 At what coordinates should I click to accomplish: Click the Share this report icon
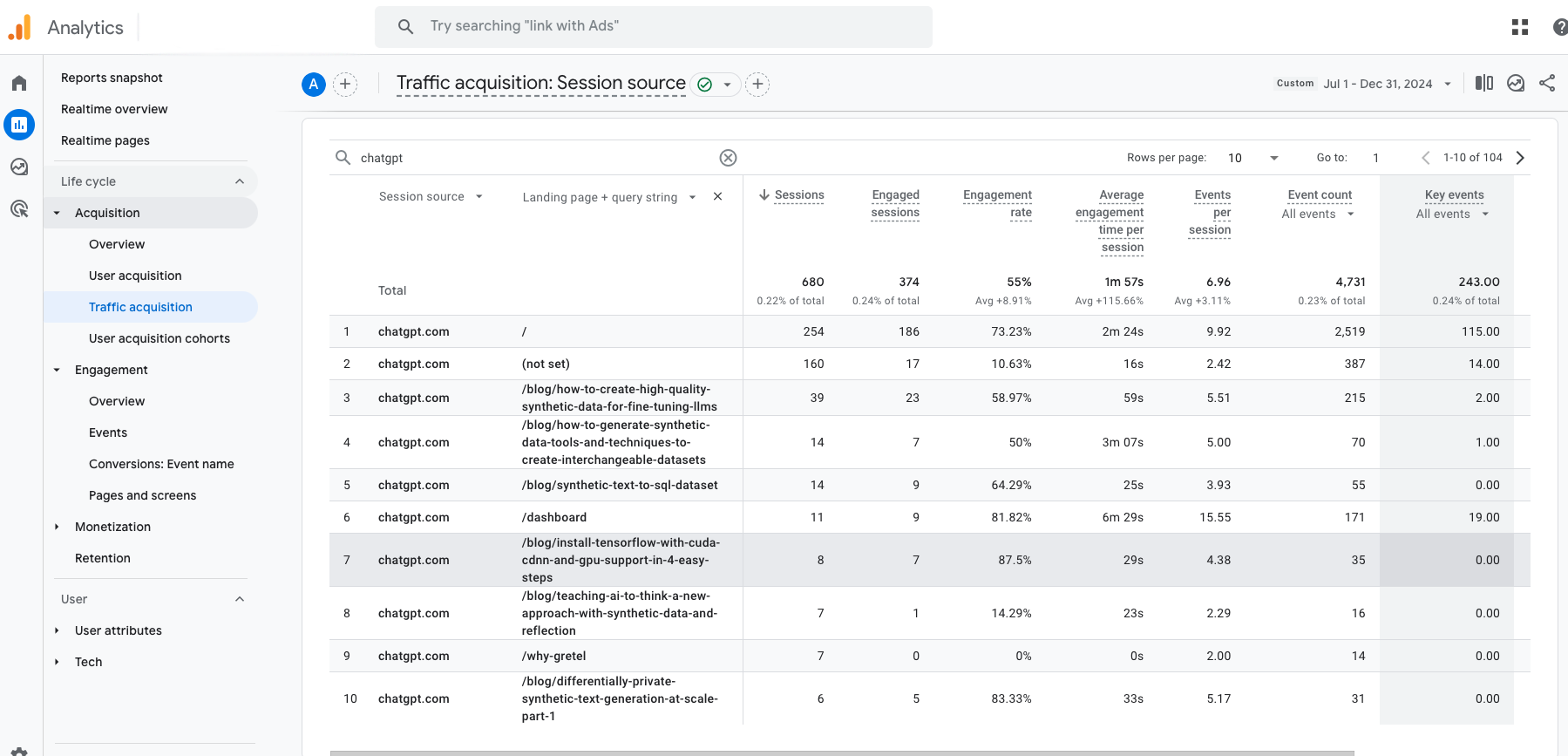pos(1547,83)
